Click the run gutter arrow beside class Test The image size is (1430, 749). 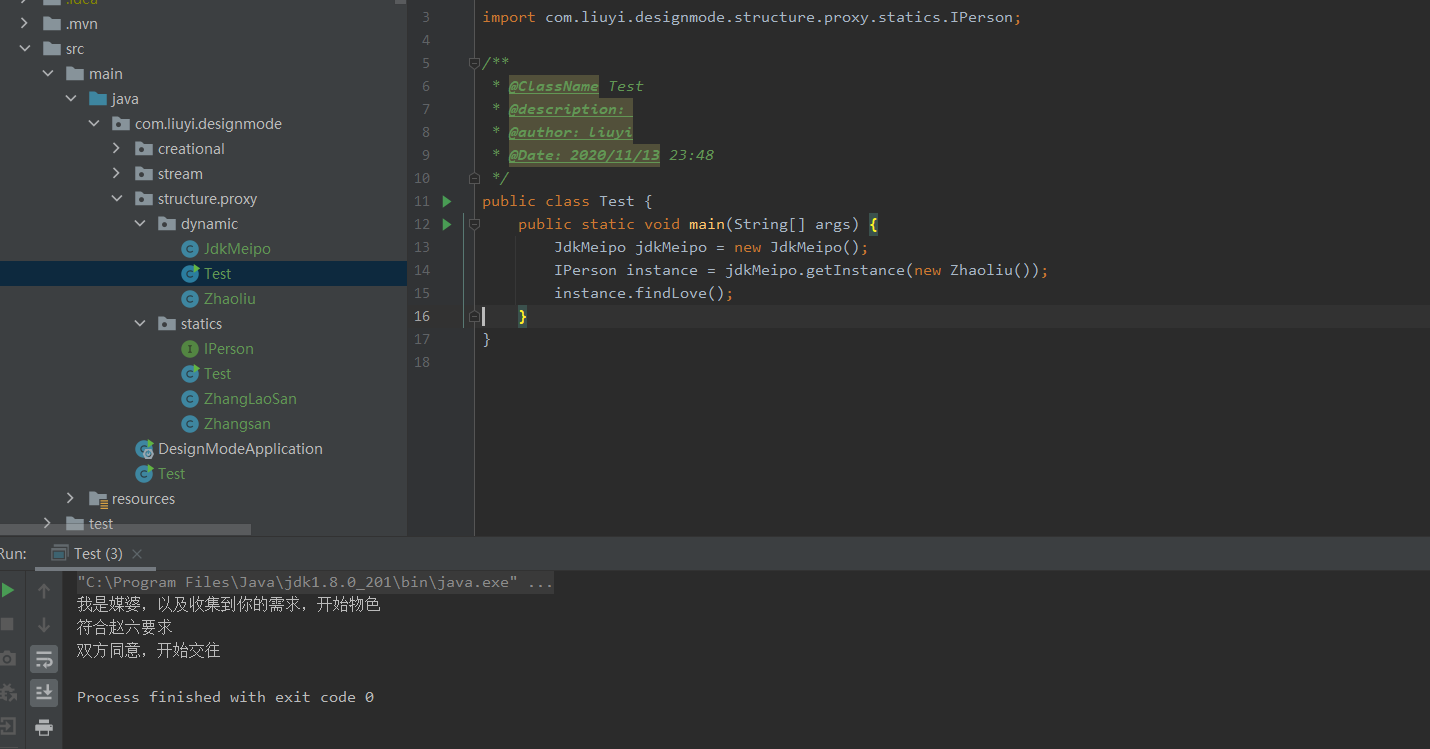pos(447,201)
